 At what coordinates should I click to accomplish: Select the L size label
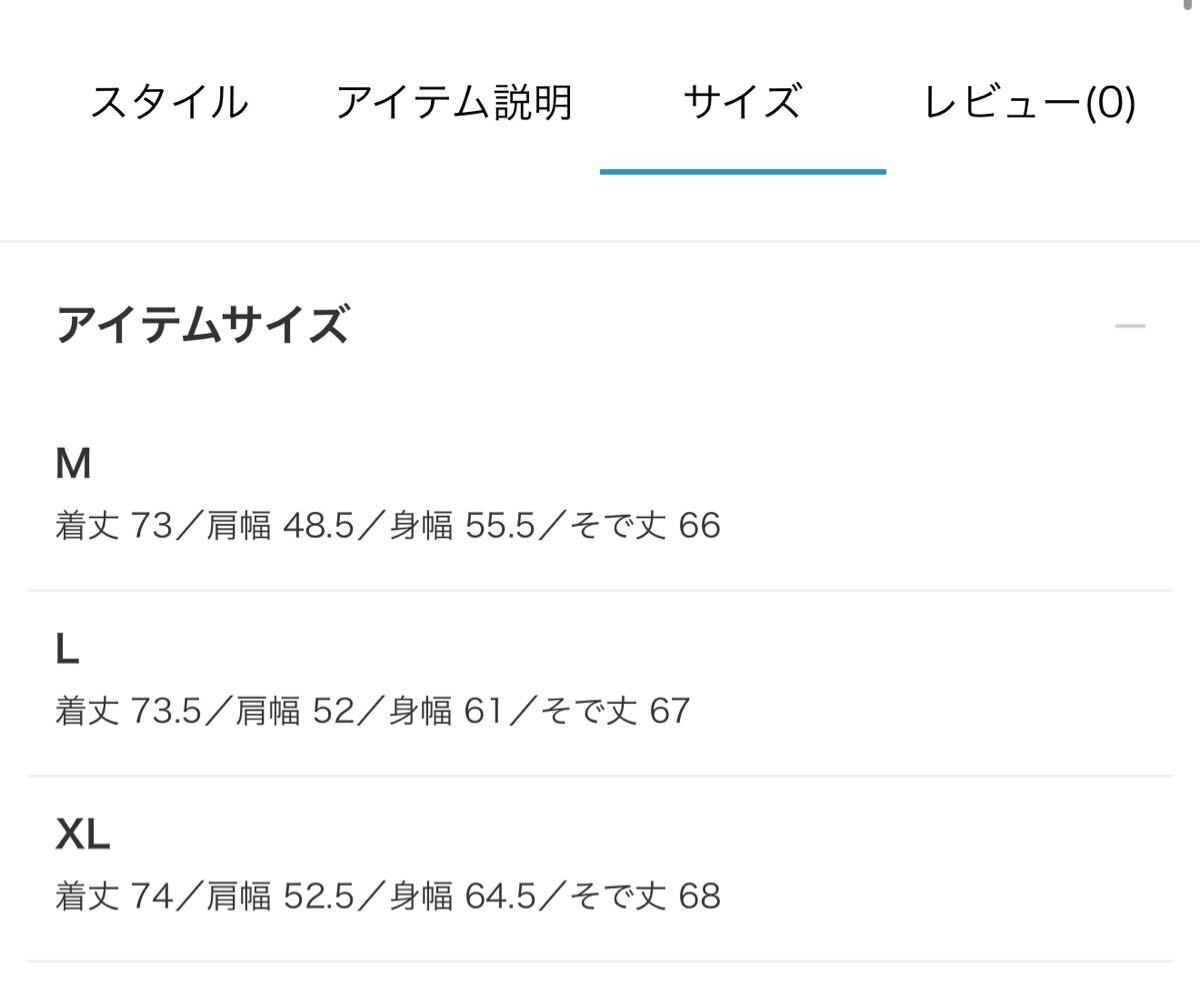click(67, 650)
